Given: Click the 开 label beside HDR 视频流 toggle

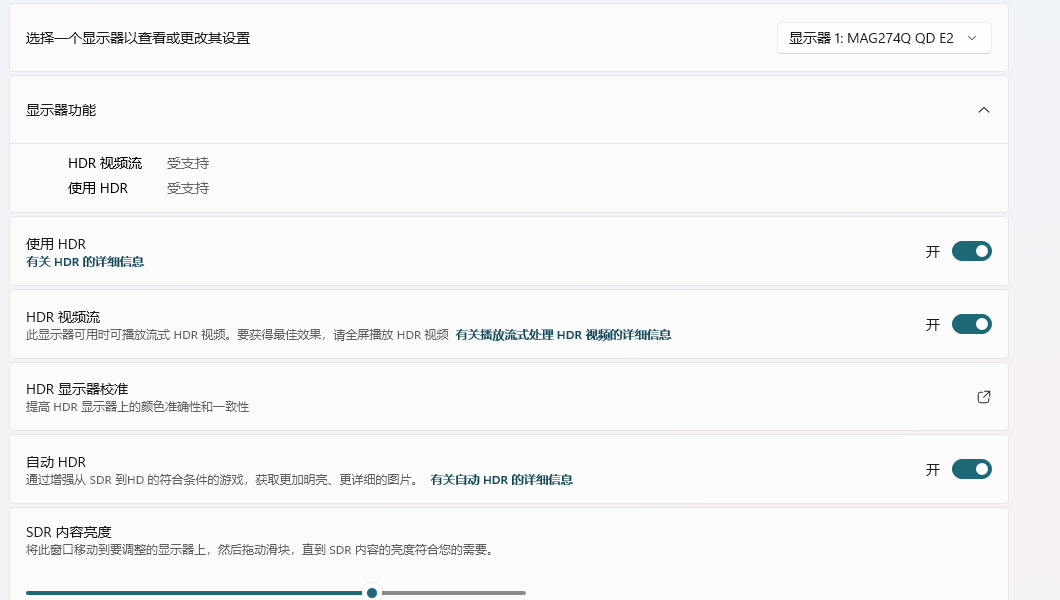Looking at the screenshot, I should [x=933, y=325].
